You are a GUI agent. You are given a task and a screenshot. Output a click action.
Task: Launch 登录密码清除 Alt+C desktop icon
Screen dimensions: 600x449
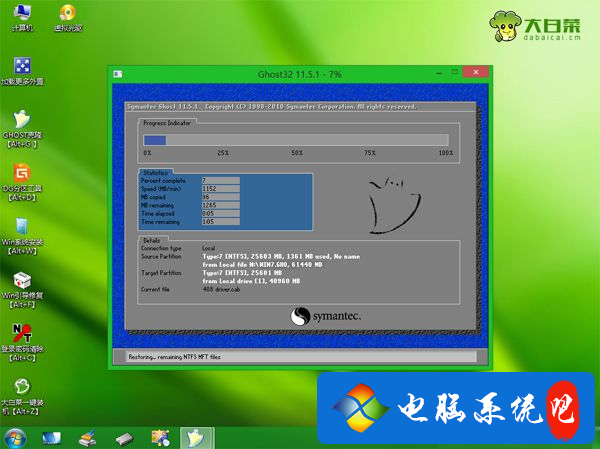click(22, 343)
